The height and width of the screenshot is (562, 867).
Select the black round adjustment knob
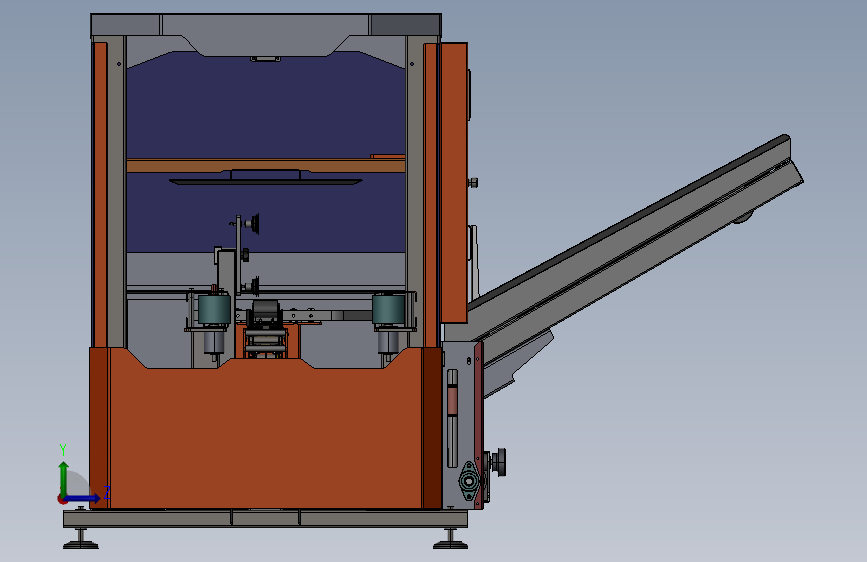499,462
